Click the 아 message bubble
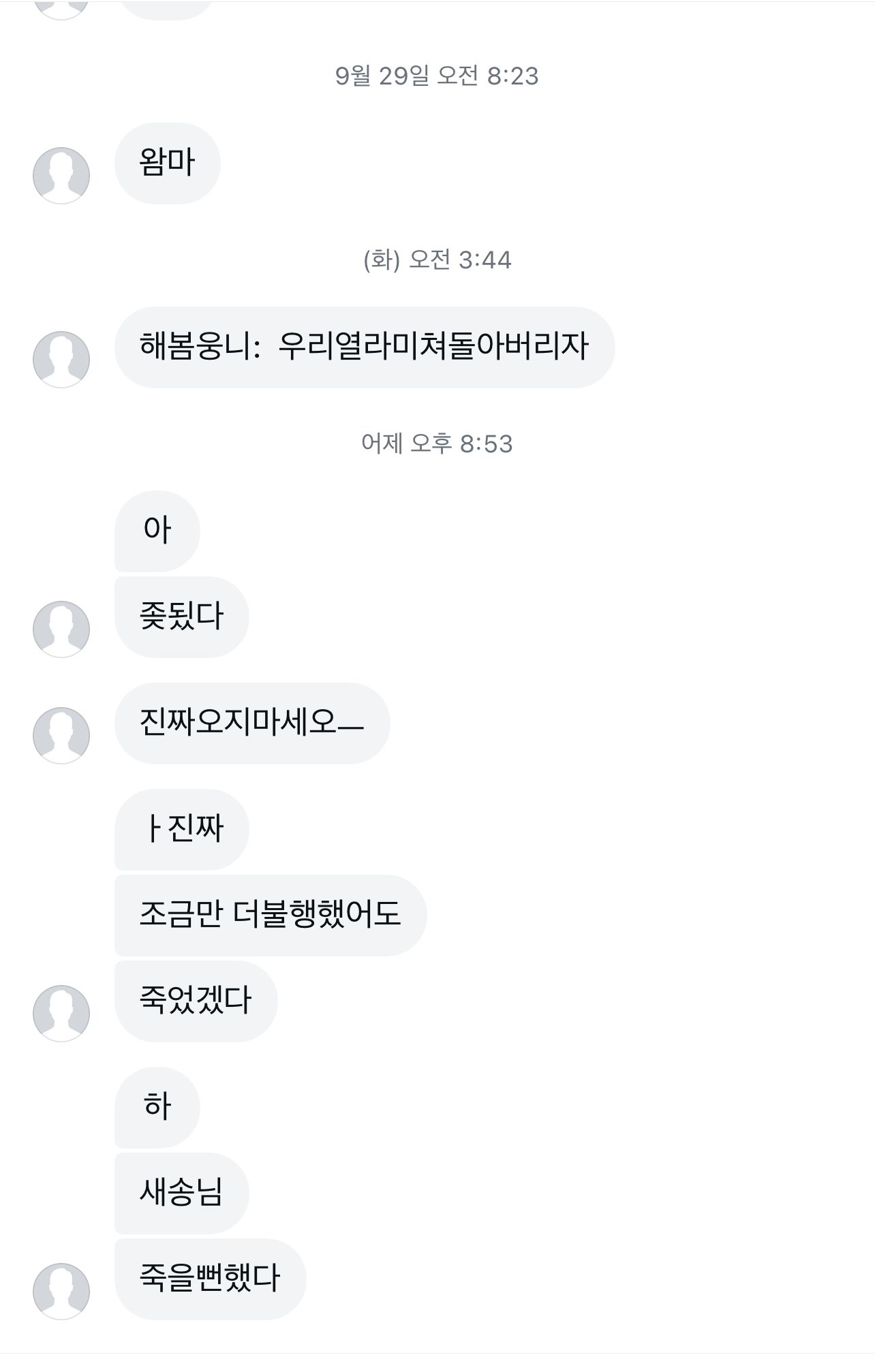This screenshot has height=1372, width=875. pyautogui.click(x=157, y=531)
